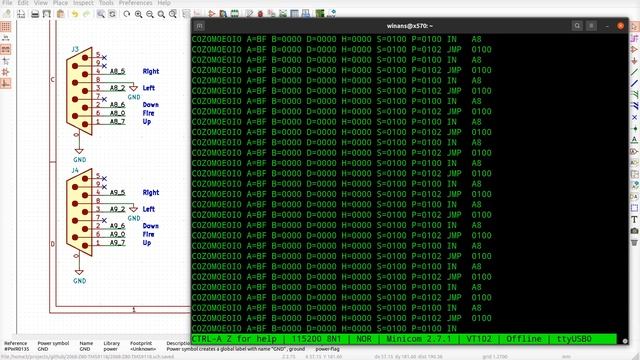Select No-connect flag tool
The height and width of the screenshot is (360, 640).
pyautogui.click(x=634, y=117)
